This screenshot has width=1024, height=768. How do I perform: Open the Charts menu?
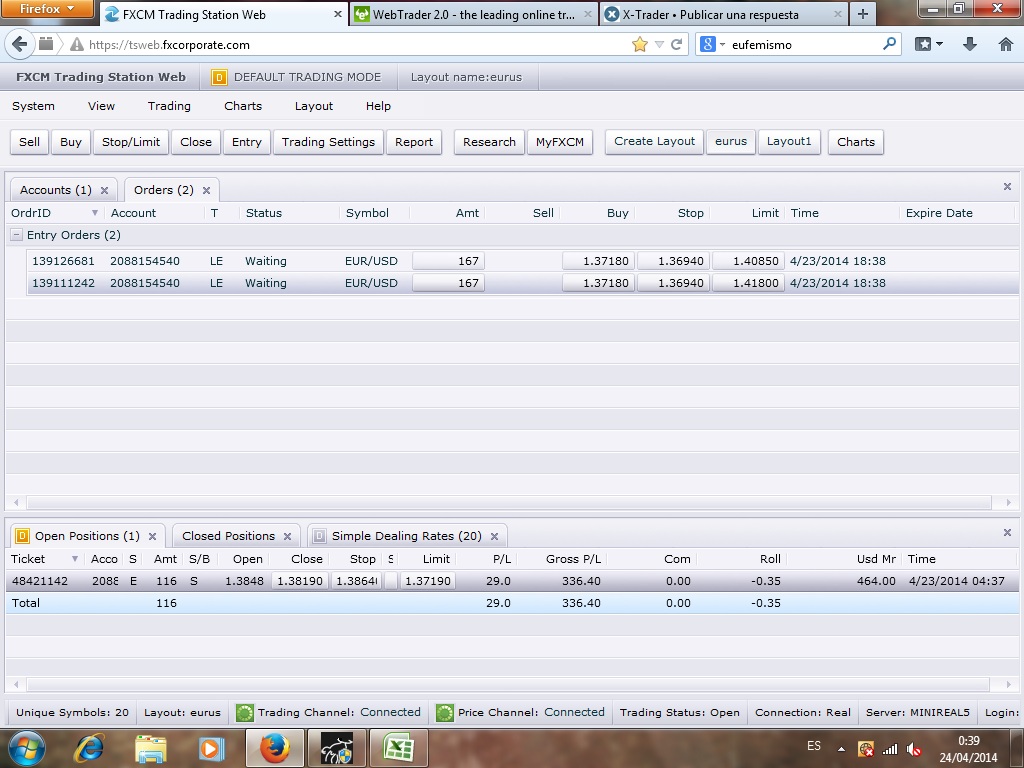coord(243,106)
